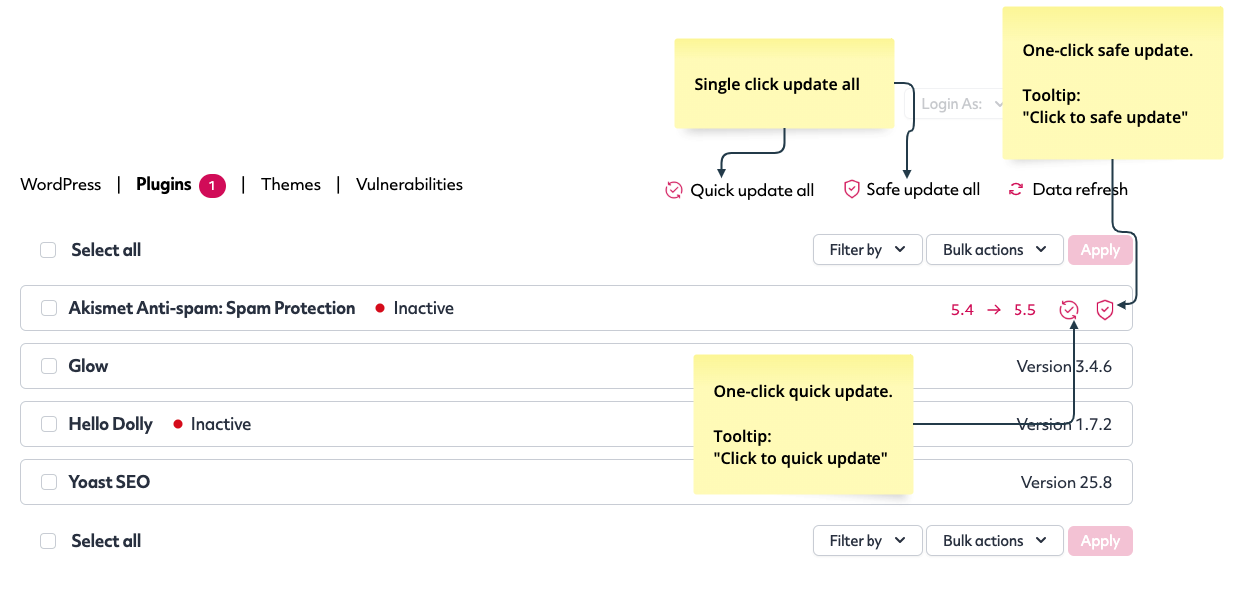Safe update Akismet via the shield icon
This screenshot has height=589, width=1242.
coord(1105,309)
